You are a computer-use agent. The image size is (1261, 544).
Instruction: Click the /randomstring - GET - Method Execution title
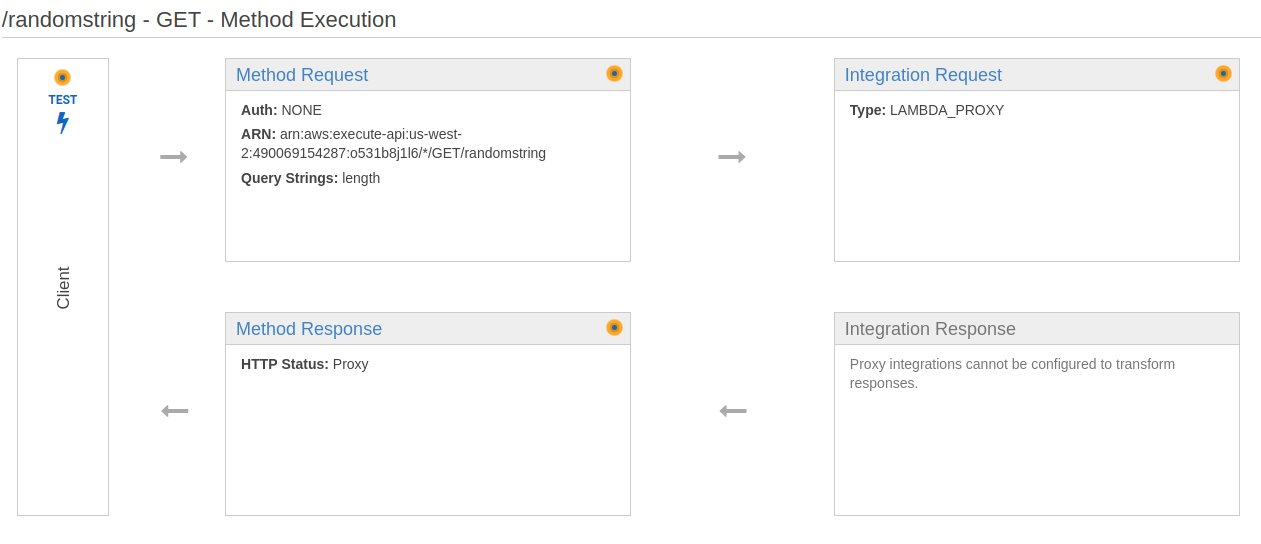(199, 19)
